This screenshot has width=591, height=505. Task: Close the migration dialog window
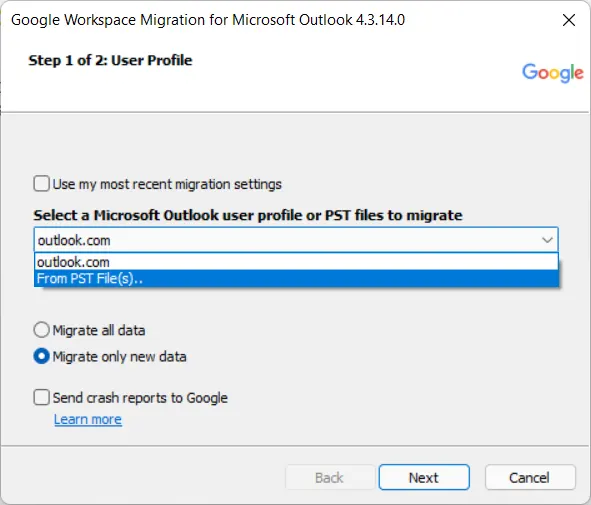pyautogui.click(x=569, y=20)
